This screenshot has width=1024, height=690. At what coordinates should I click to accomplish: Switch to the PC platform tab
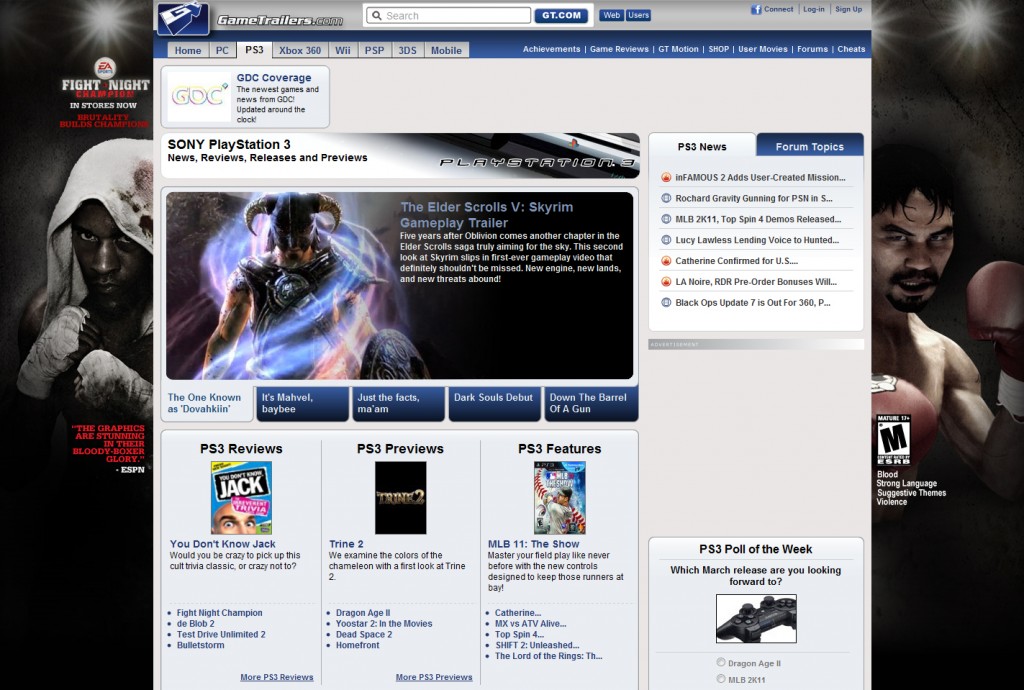222,50
